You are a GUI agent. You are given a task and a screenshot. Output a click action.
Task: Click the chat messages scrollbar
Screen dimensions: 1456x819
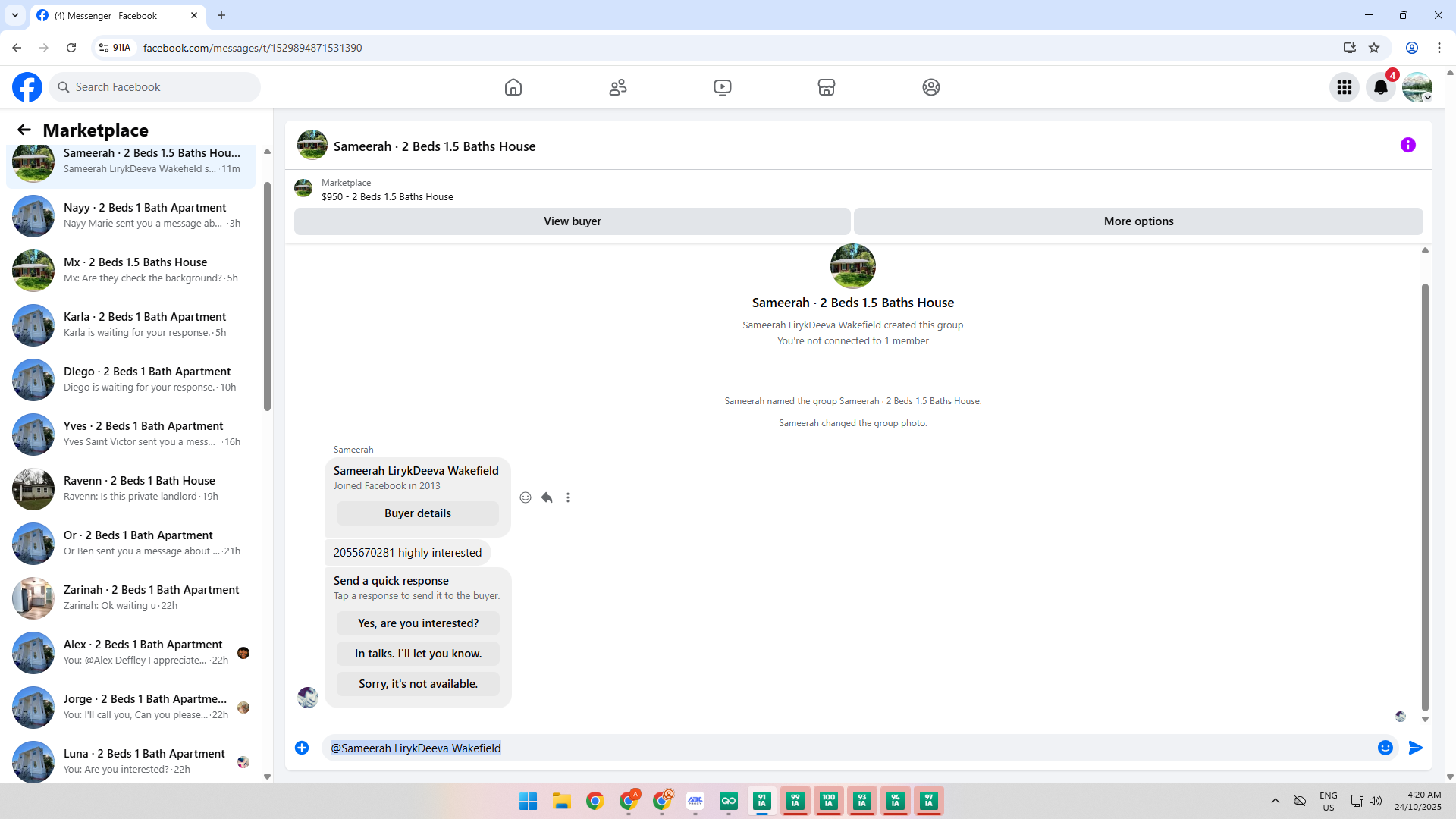1425,497
